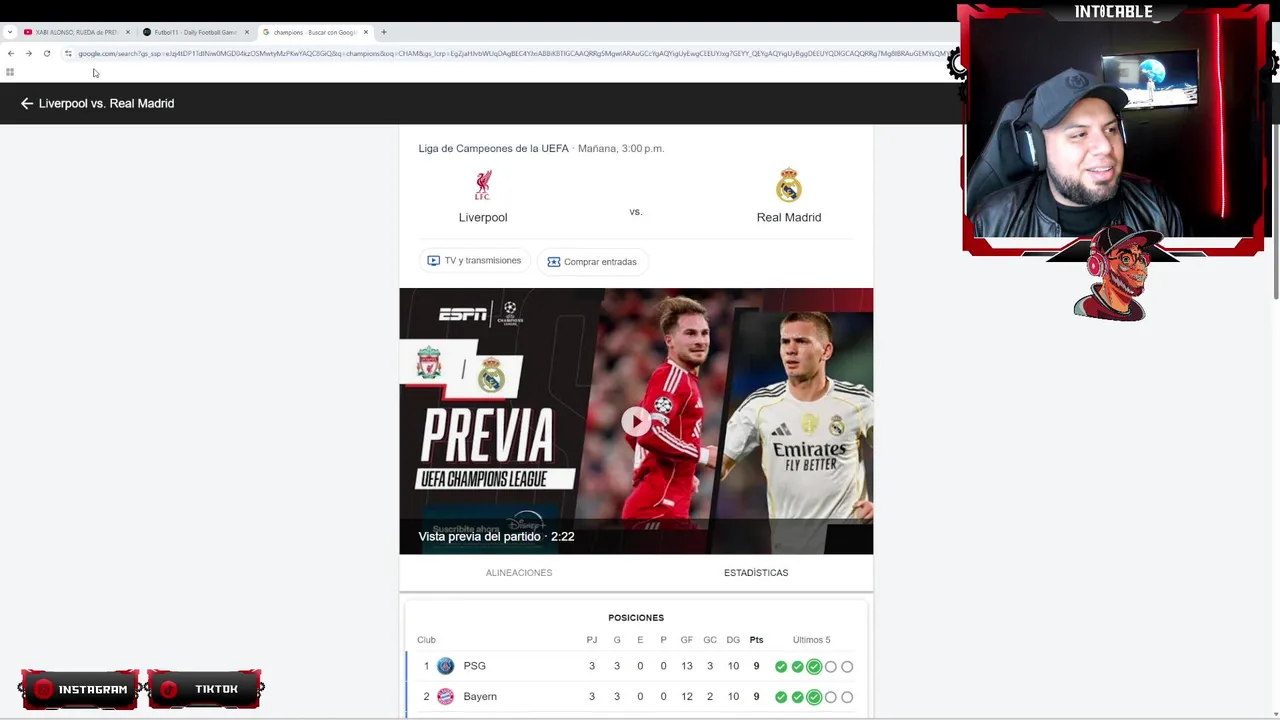Image resolution: width=1280 pixels, height=720 pixels.
Task: Click Bayern's third recent-result check mark
Action: point(814,697)
